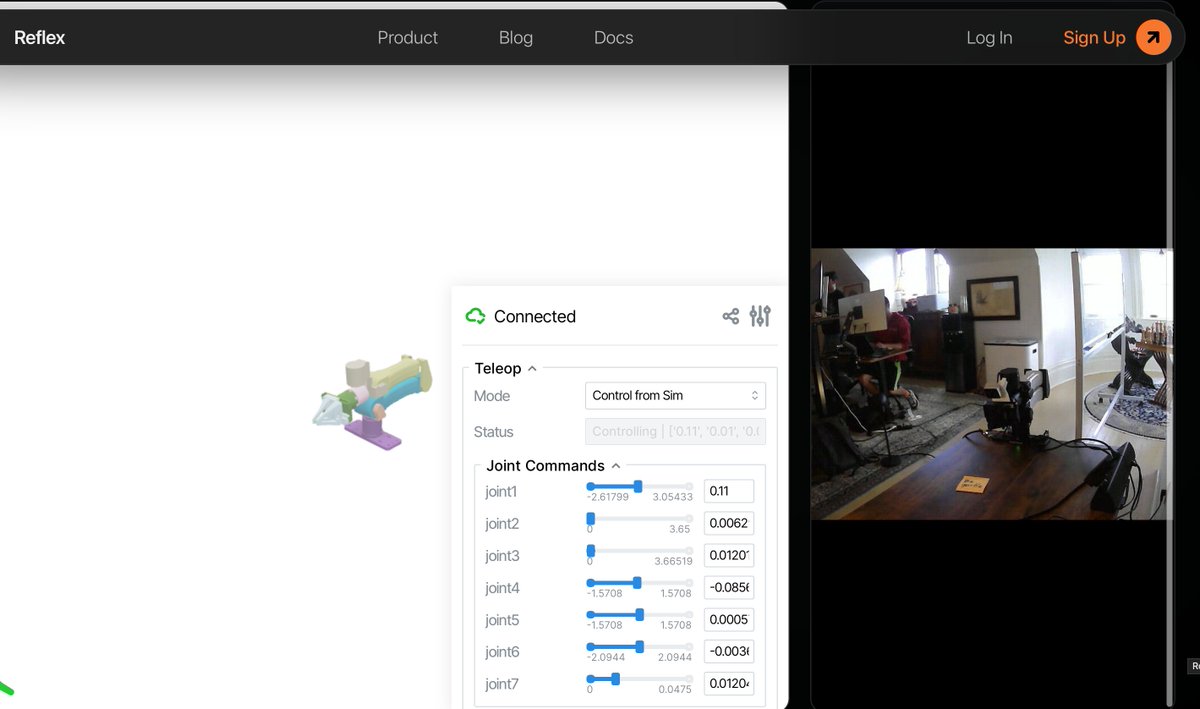Click the Sign Up button

(x=1094, y=38)
